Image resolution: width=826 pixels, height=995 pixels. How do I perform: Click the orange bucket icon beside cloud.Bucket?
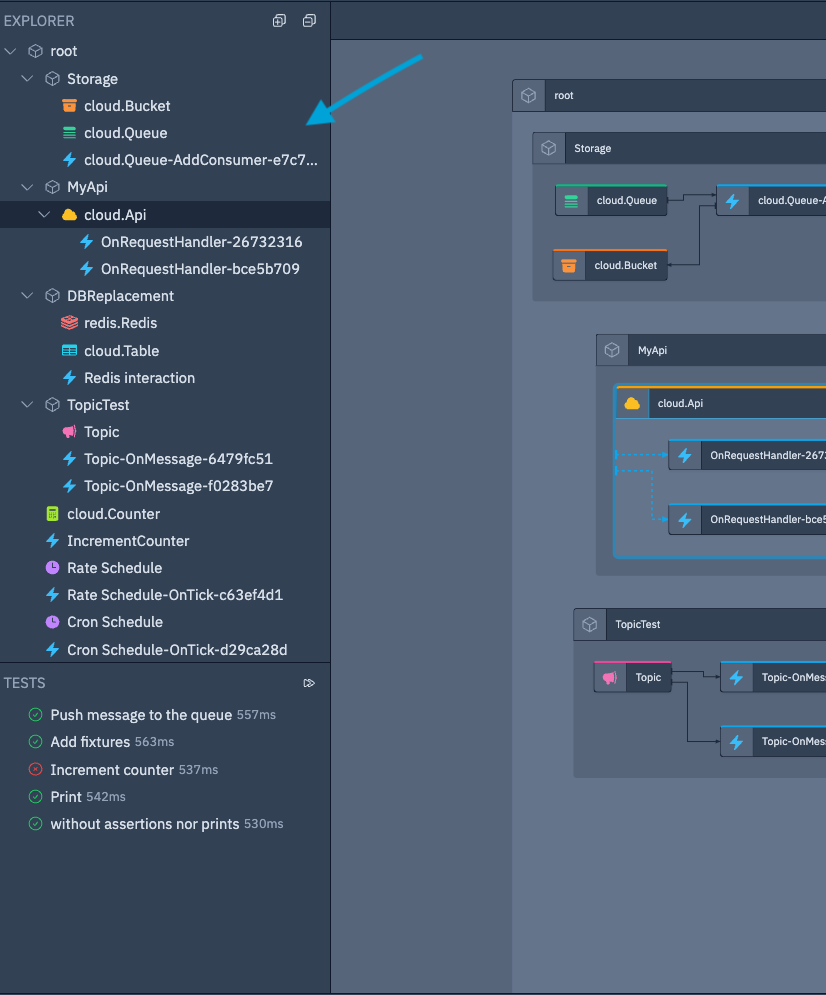(x=68, y=105)
